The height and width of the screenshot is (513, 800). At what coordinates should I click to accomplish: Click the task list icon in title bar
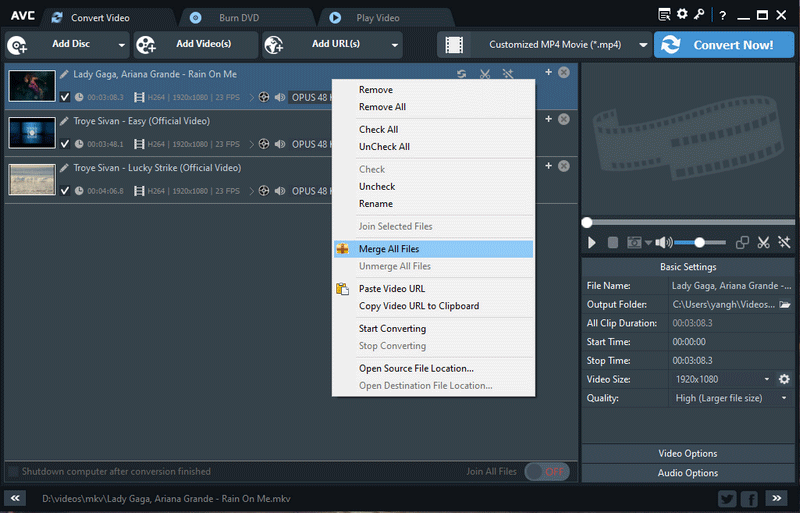point(664,15)
